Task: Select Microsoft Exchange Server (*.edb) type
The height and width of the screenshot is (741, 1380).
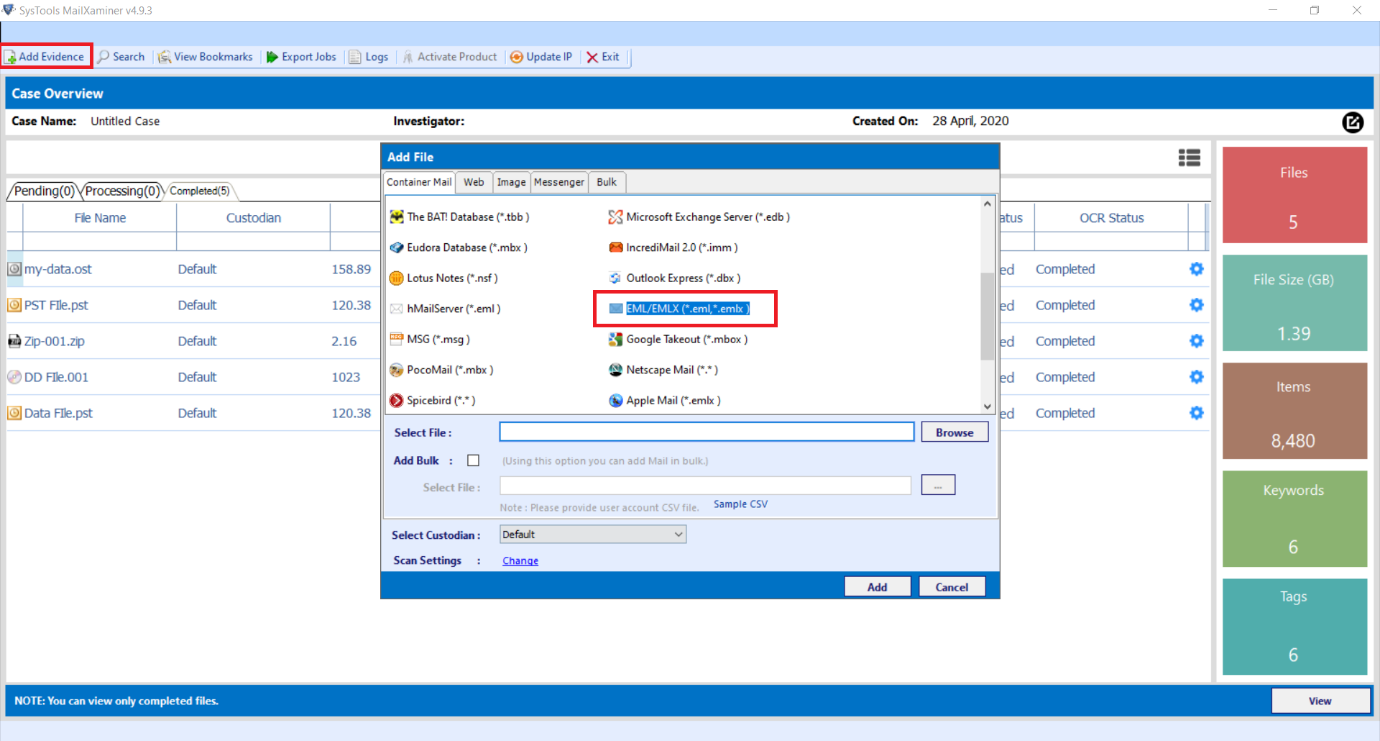Action: (x=699, y=217)
